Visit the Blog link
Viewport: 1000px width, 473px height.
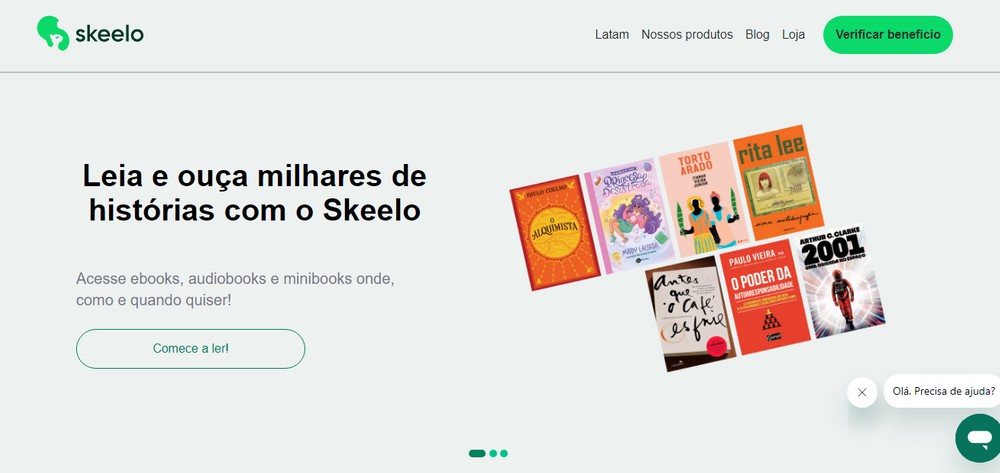point(757,34)
